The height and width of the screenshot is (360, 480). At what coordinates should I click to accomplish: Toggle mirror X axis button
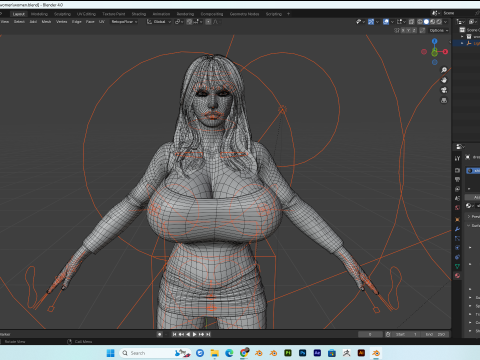[x=403, y=30]
